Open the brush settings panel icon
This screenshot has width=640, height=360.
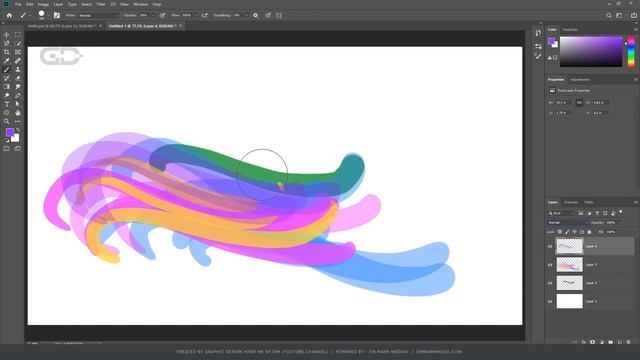click(x=57, y=15)
